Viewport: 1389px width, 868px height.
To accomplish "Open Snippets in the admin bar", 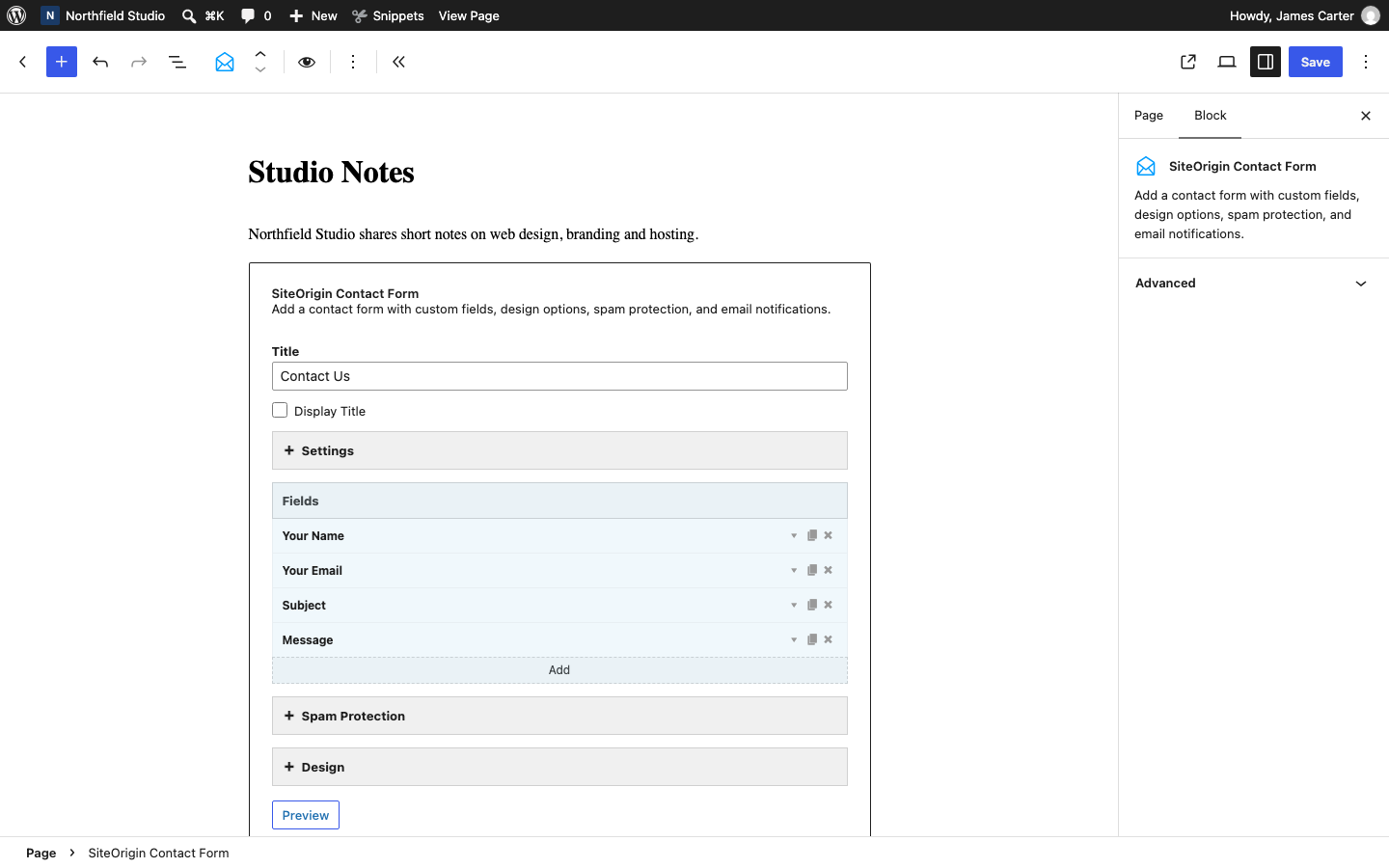I will coord(388,15).
